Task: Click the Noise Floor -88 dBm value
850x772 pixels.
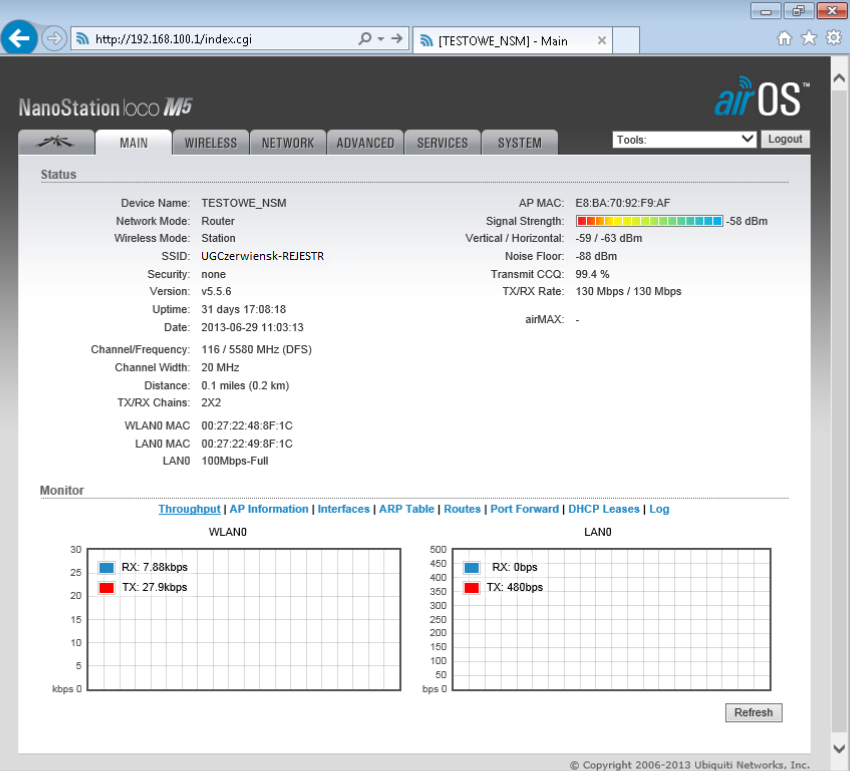Action: point(596,256)
